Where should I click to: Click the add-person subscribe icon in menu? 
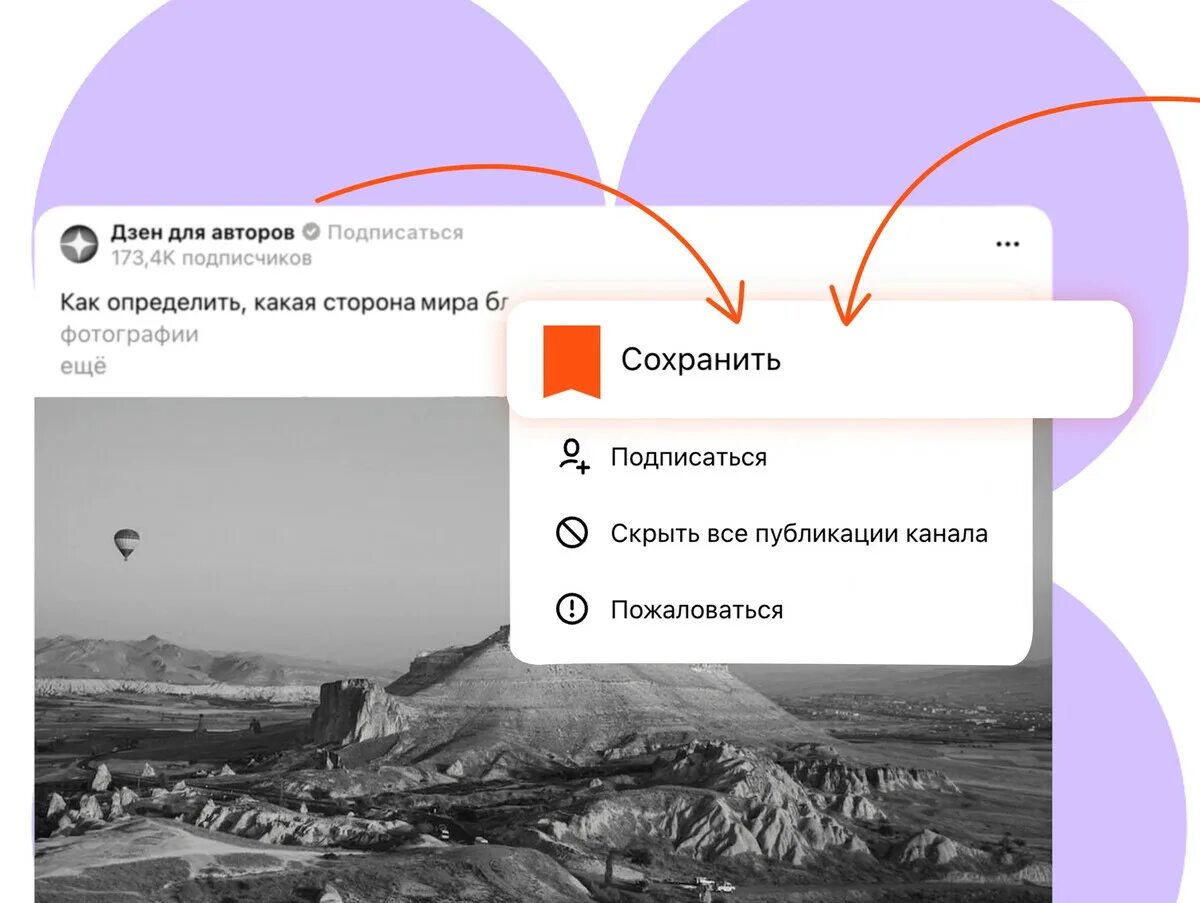573,456
